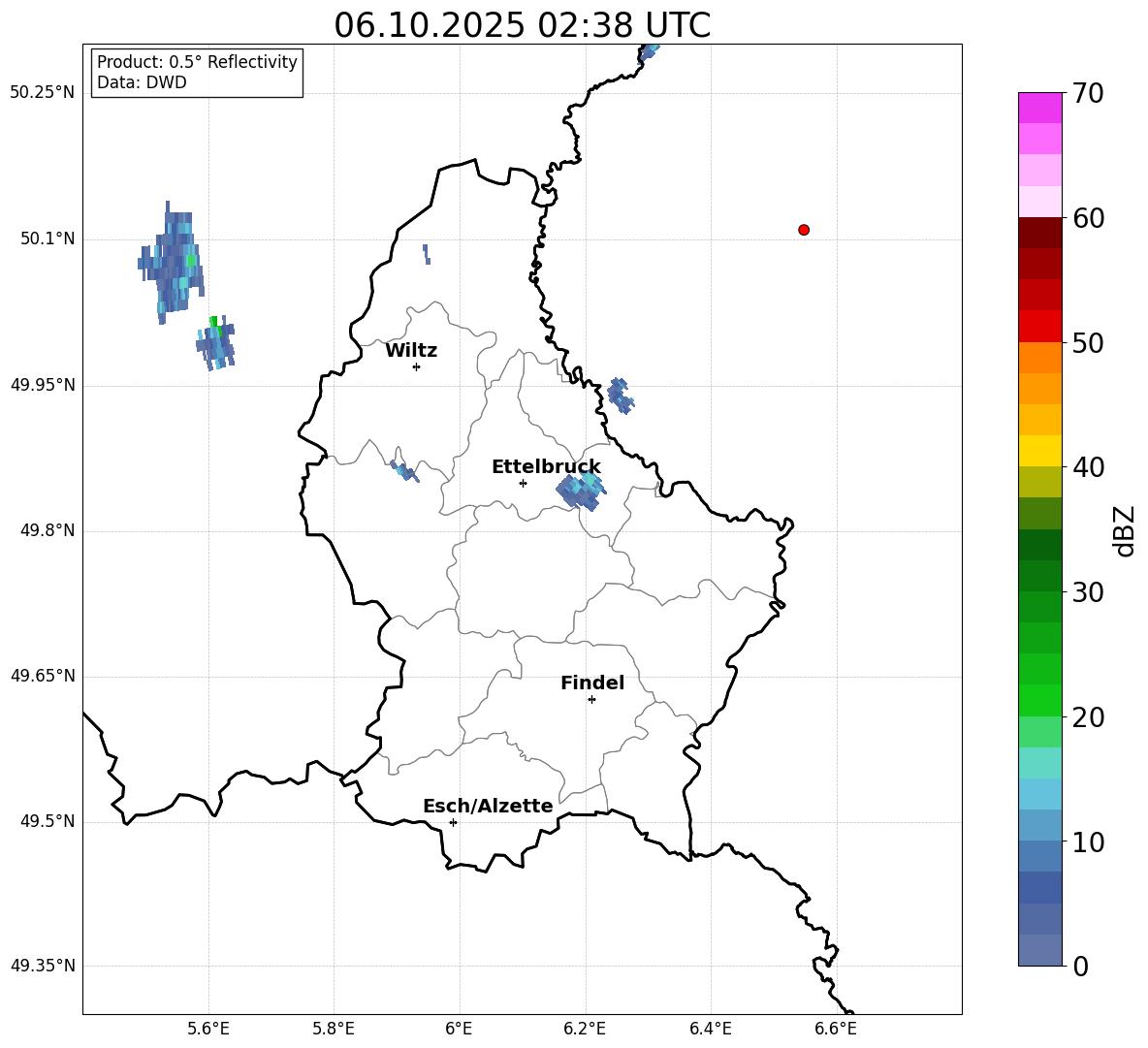Click the 6.6°E longitude label
The height and width of the screenshot is (1048, 1148).
click(836, 1030)
